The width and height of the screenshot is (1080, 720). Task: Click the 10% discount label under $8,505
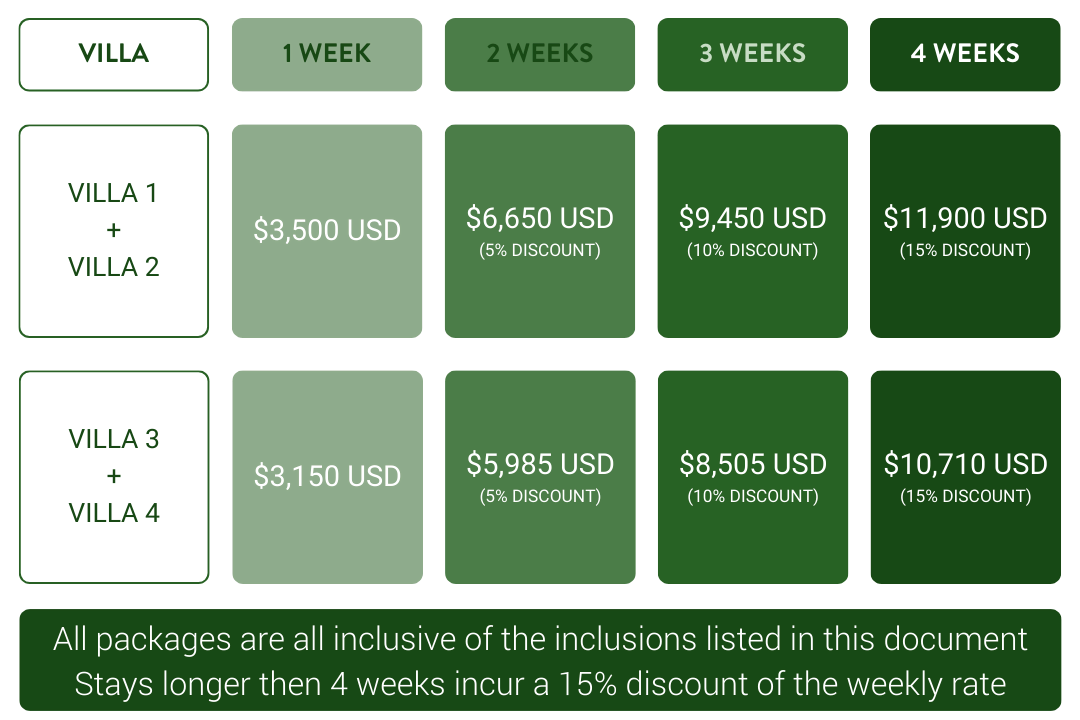(753, 496)
